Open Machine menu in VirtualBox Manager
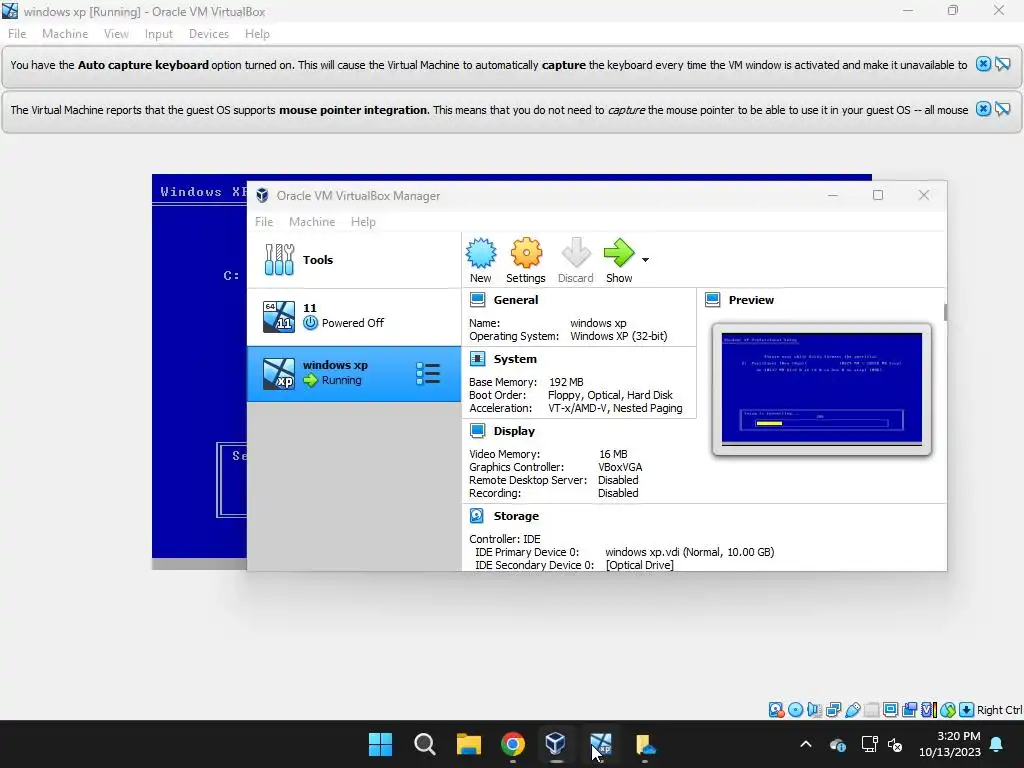This screenshot has width=1024, height=768. pyautogui.click(x=312, y=222)
